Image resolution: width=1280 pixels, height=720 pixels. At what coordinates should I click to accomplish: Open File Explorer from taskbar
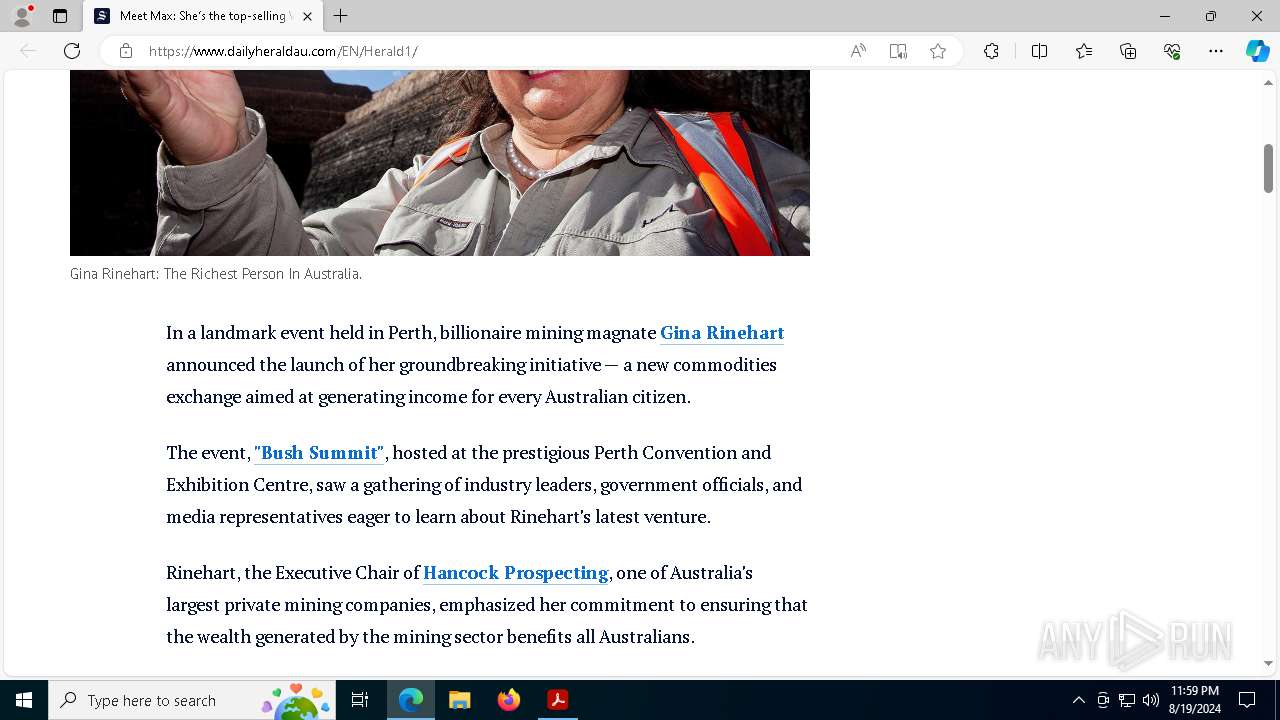[459, 700]
